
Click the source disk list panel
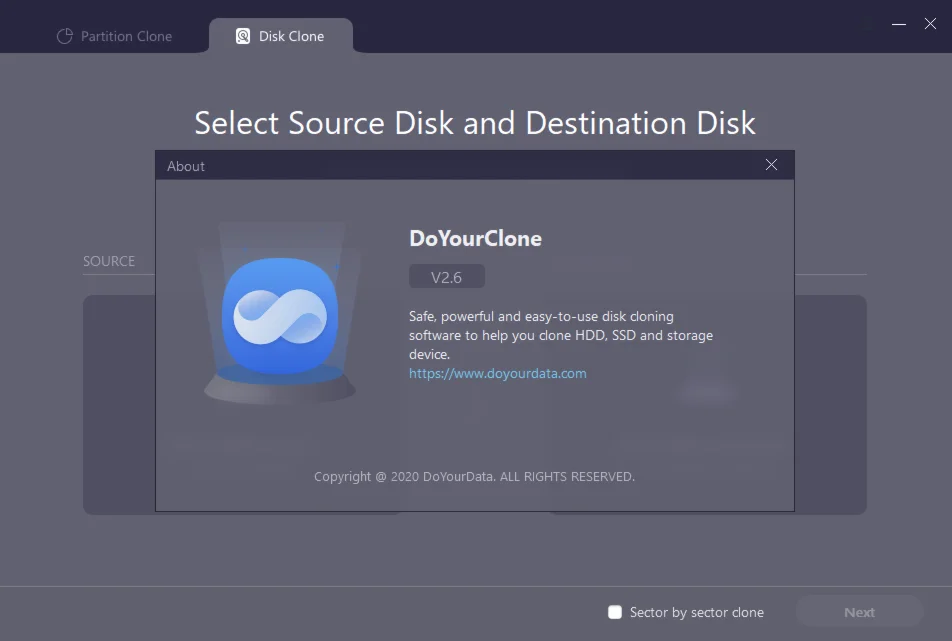(x=118, y=400)
